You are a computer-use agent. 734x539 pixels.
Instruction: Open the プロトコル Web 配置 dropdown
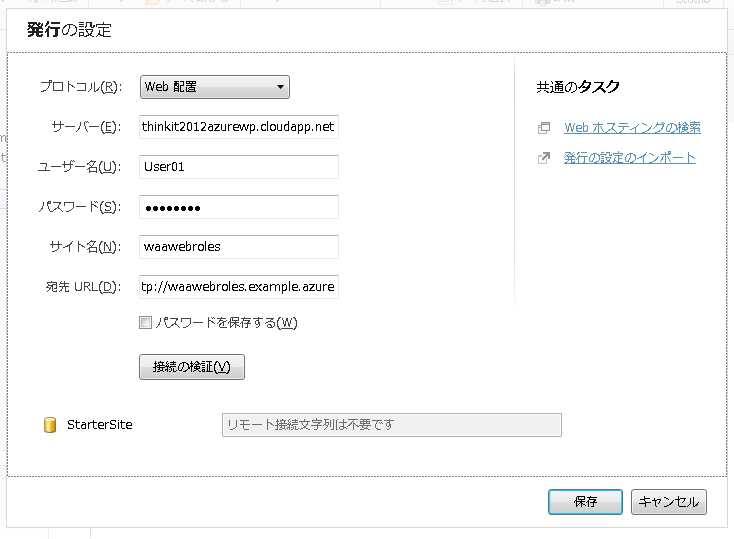coord(215,87)
